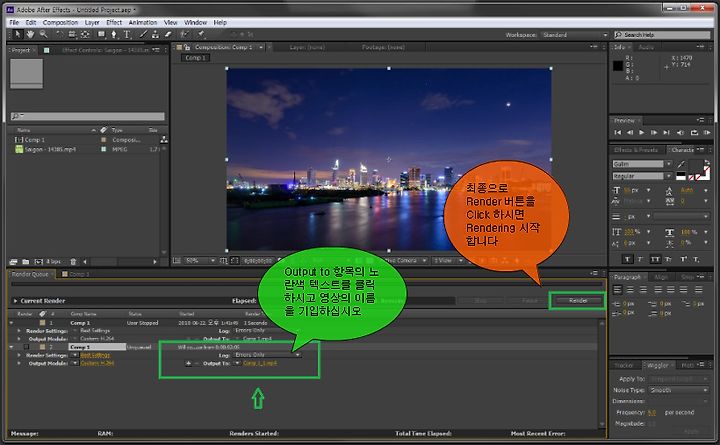
Task: Toggle audio mute in Preview panel
Action: 681,133
